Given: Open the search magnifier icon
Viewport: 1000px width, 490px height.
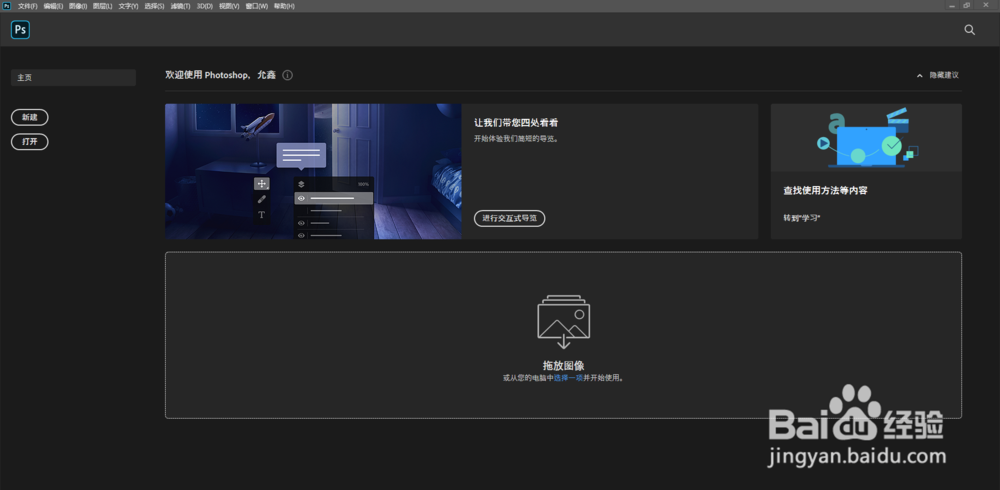Looking at the screenshot, I should [x=969, y=30].
